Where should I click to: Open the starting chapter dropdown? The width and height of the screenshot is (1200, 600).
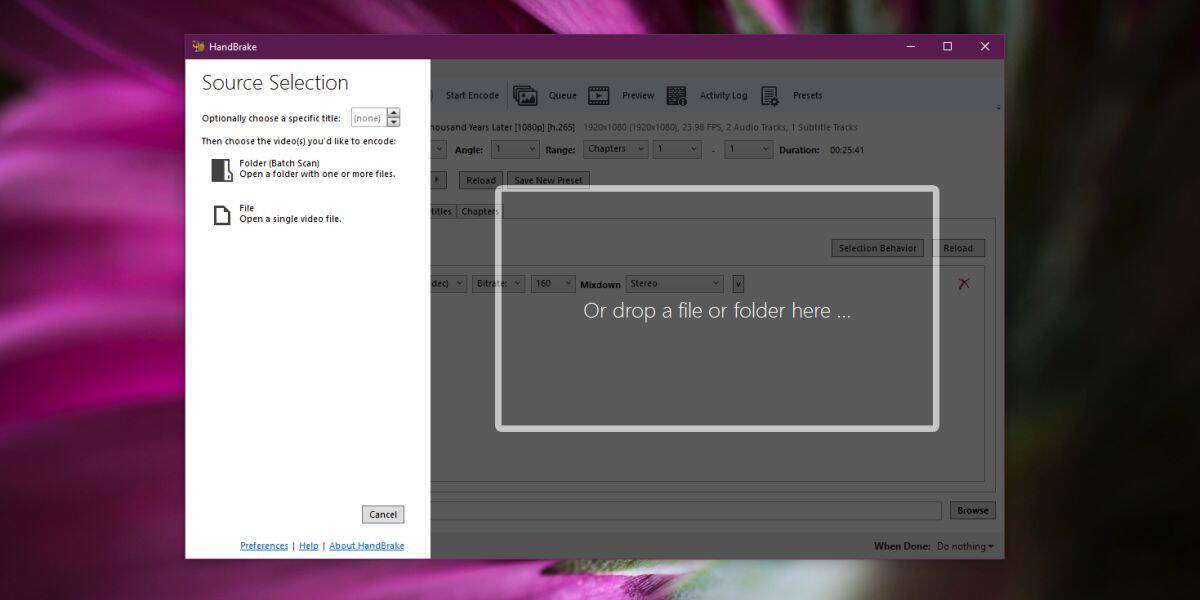coord(677,149)
